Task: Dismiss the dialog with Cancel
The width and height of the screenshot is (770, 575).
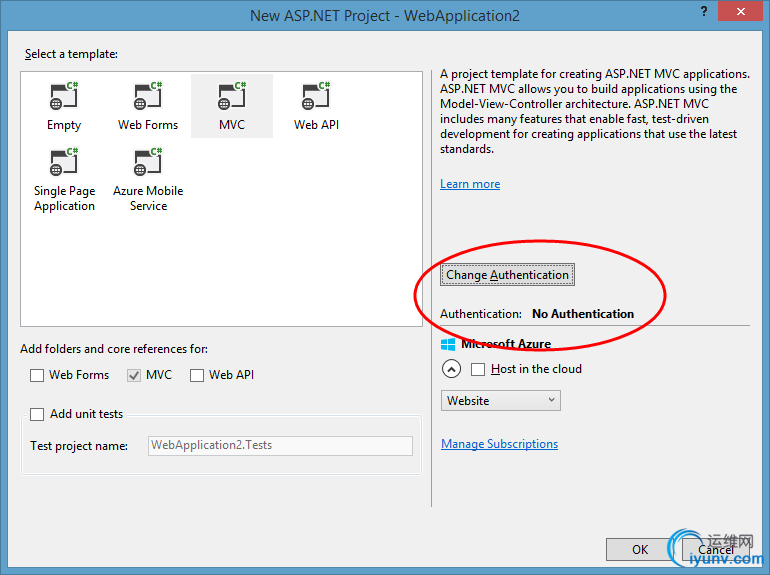Action: [715, 549]
